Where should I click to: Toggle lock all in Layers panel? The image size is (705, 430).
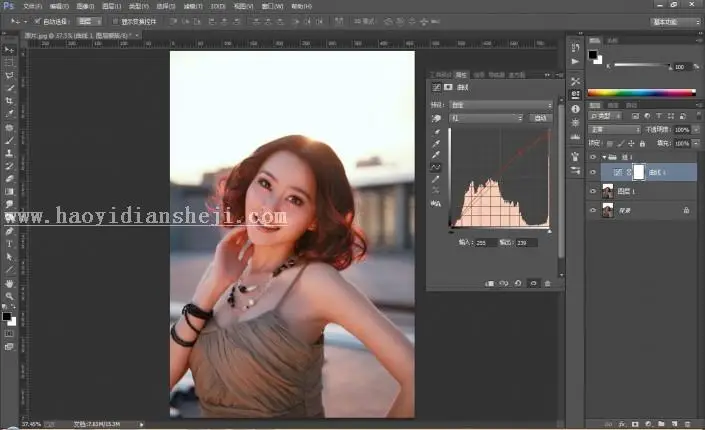[x=642, y=143]
